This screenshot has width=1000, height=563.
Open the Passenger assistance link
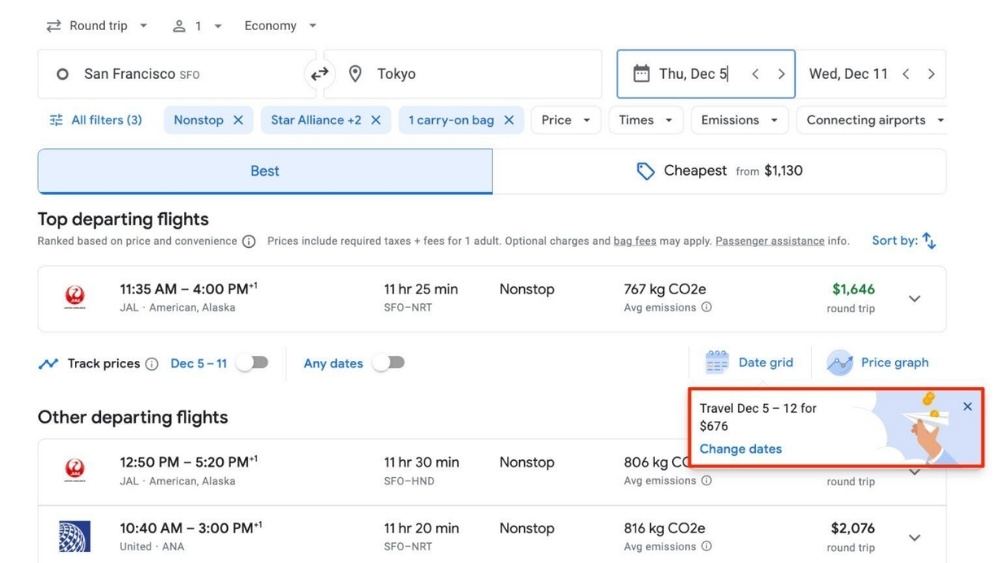[x=770, y=241]
